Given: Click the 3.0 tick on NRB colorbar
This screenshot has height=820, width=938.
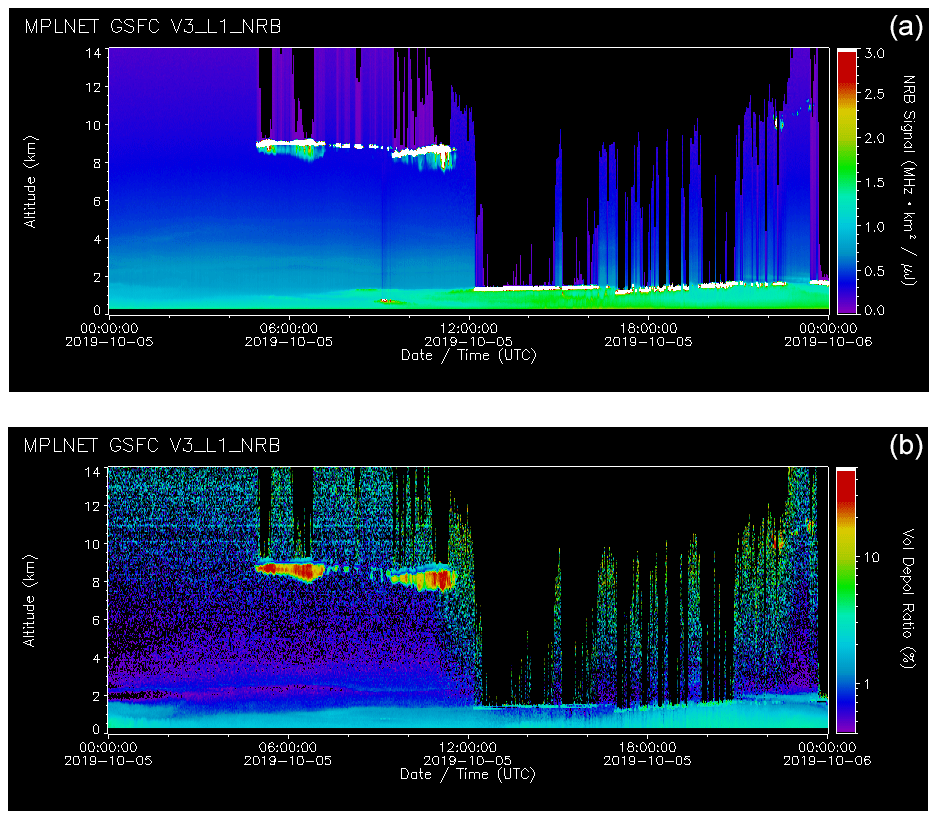Looking at the screenshot, I should click(876, 52).
